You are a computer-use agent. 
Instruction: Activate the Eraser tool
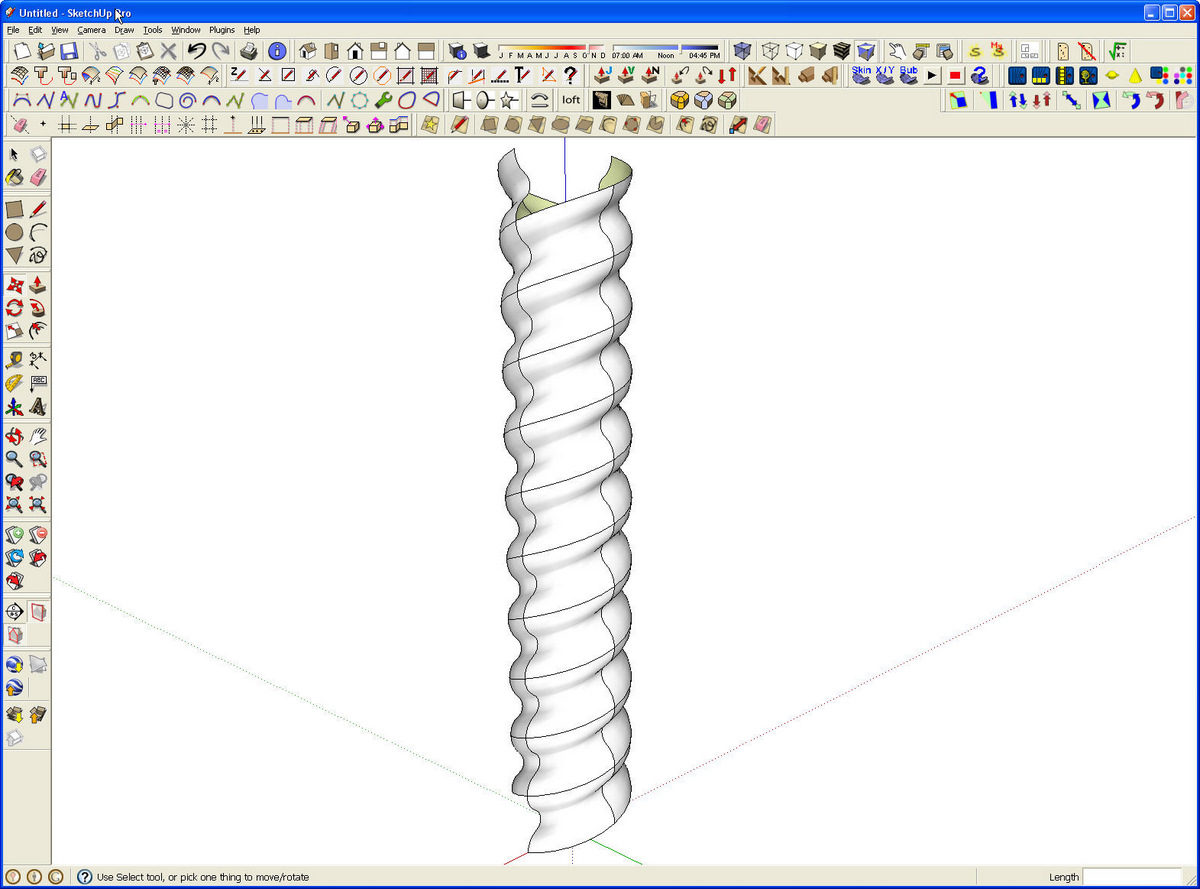pos(36,177)
